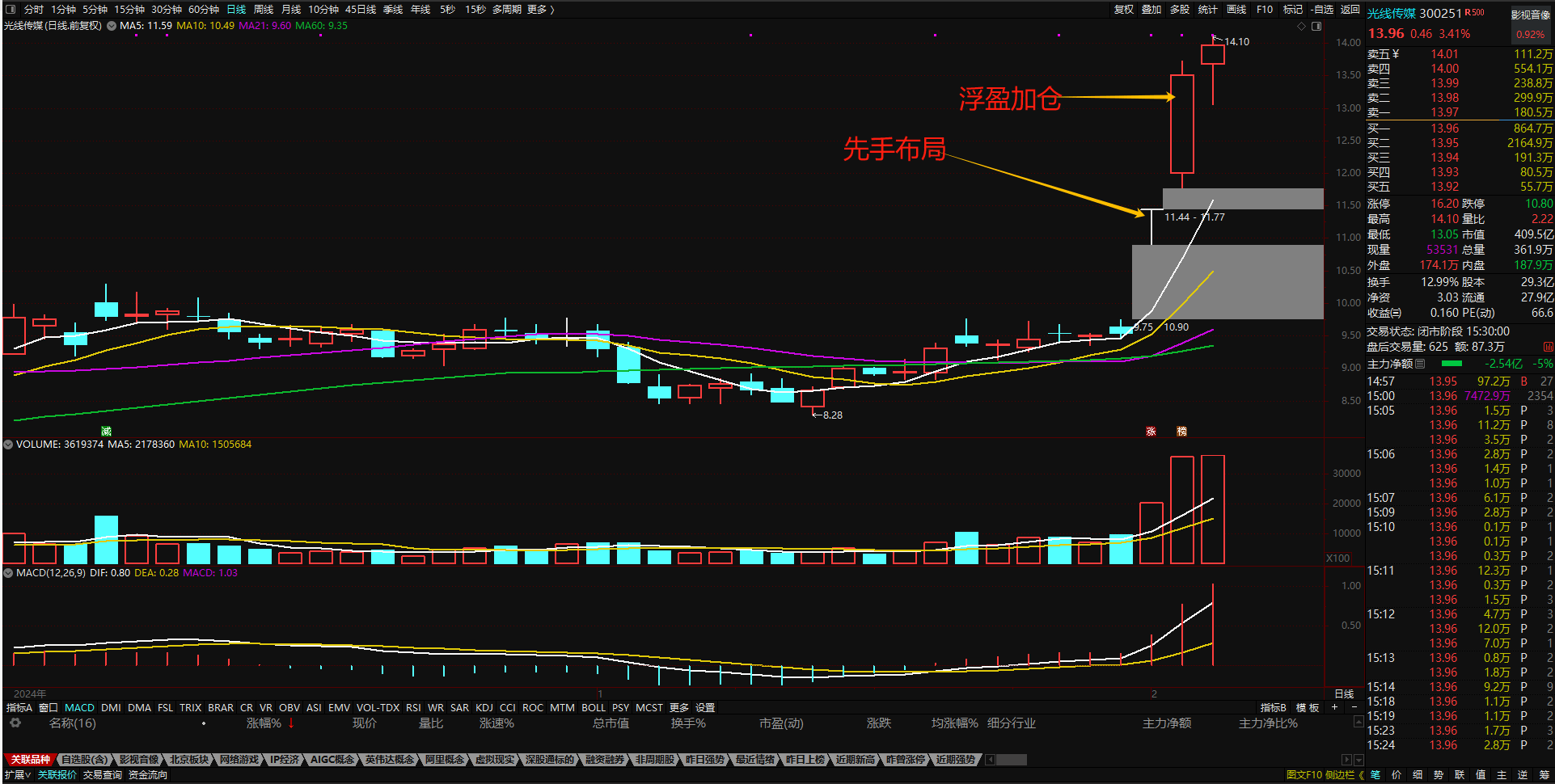Click the tab list down arrow at bottom
1555x784 pixels.
1359,760
